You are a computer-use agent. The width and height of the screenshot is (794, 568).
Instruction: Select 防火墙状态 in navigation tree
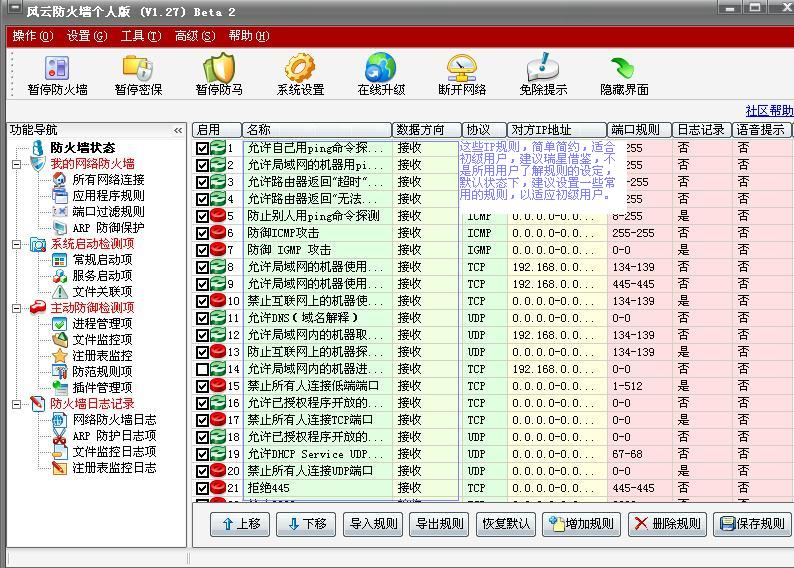pyautogui.click(x=83, y=148)
